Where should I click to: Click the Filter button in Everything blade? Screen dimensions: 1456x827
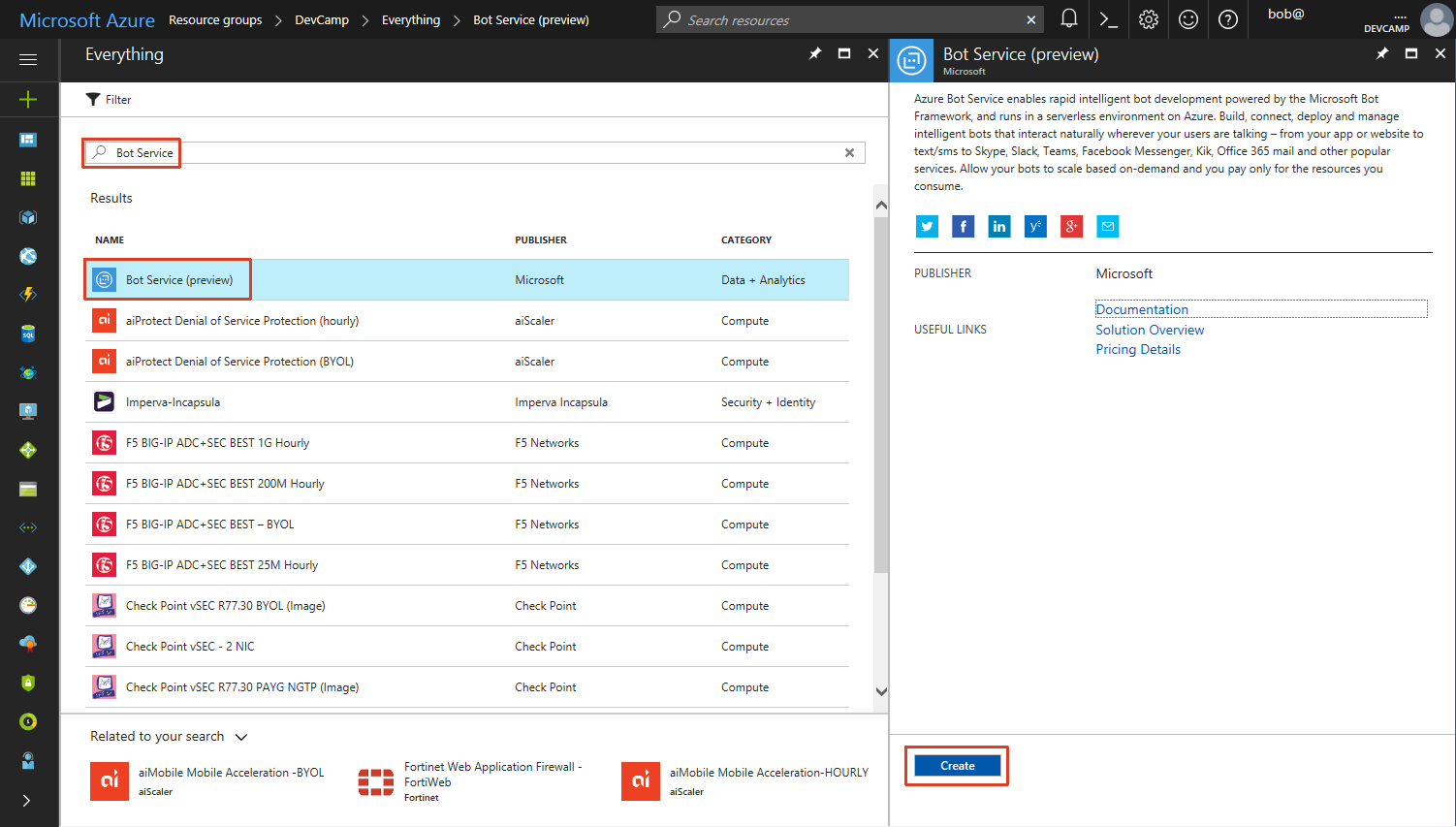tap(109, 99)
